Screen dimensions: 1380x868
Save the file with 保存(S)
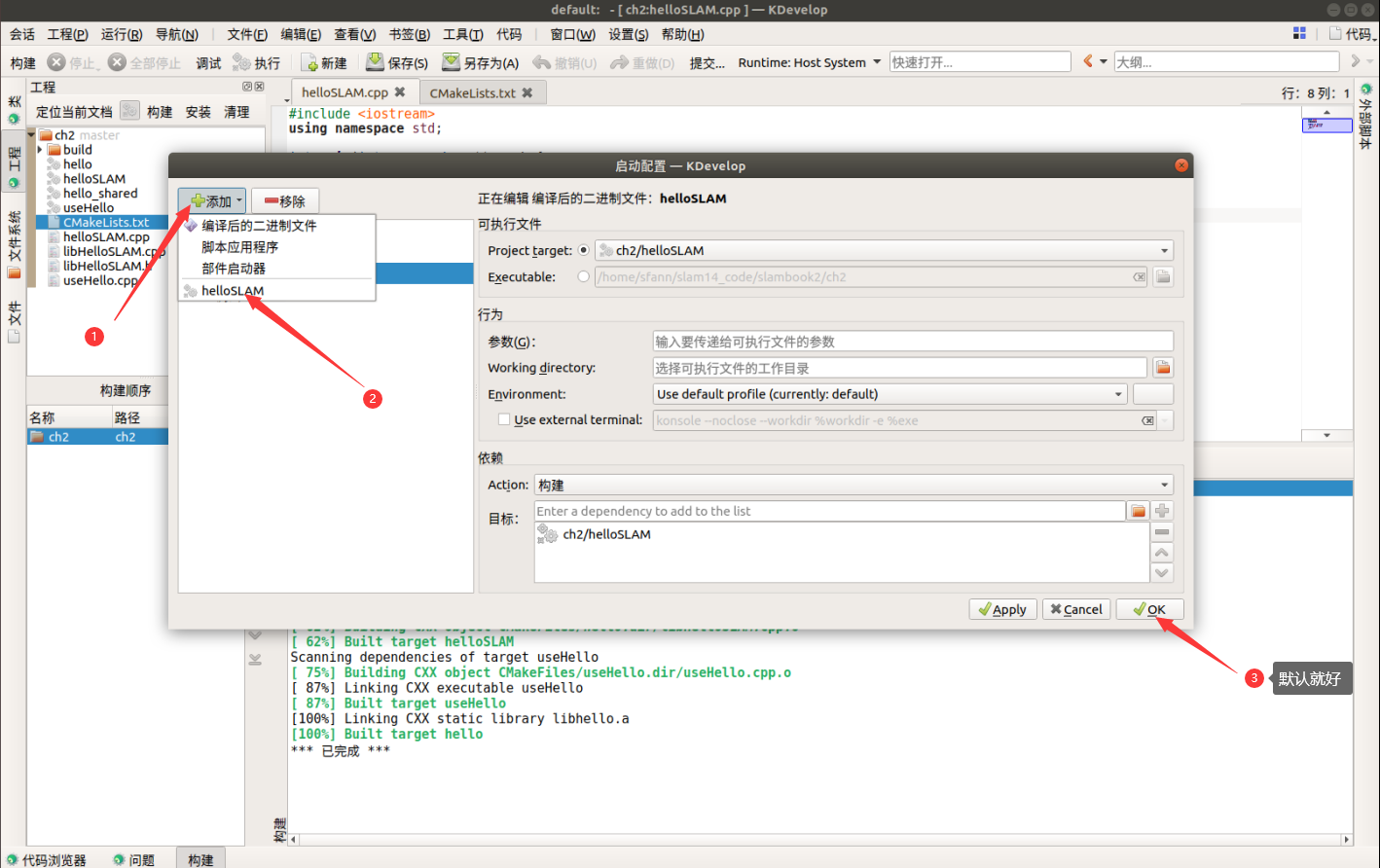(x=397, y=62)
